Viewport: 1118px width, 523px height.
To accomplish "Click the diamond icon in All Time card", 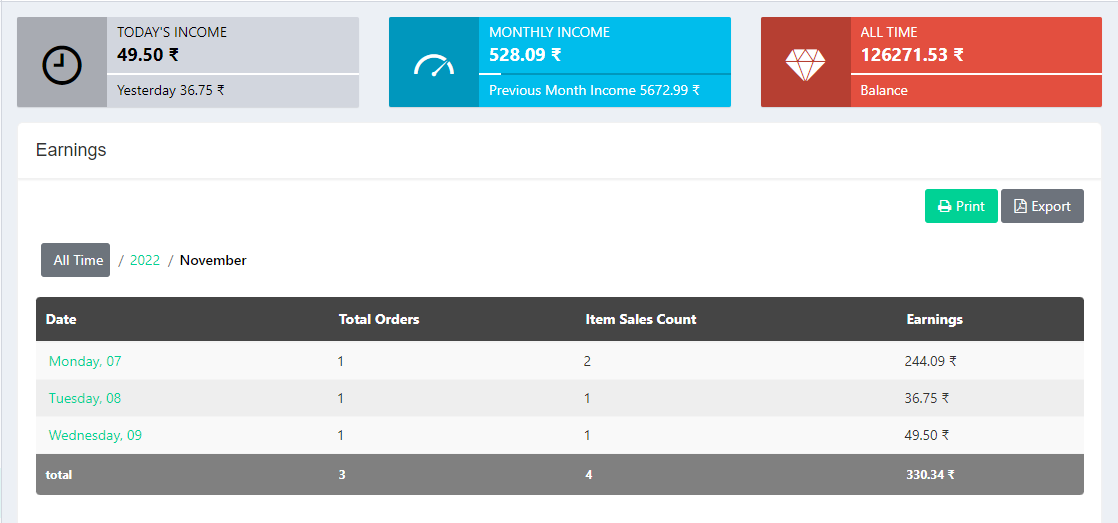I will tap(805, 65).
